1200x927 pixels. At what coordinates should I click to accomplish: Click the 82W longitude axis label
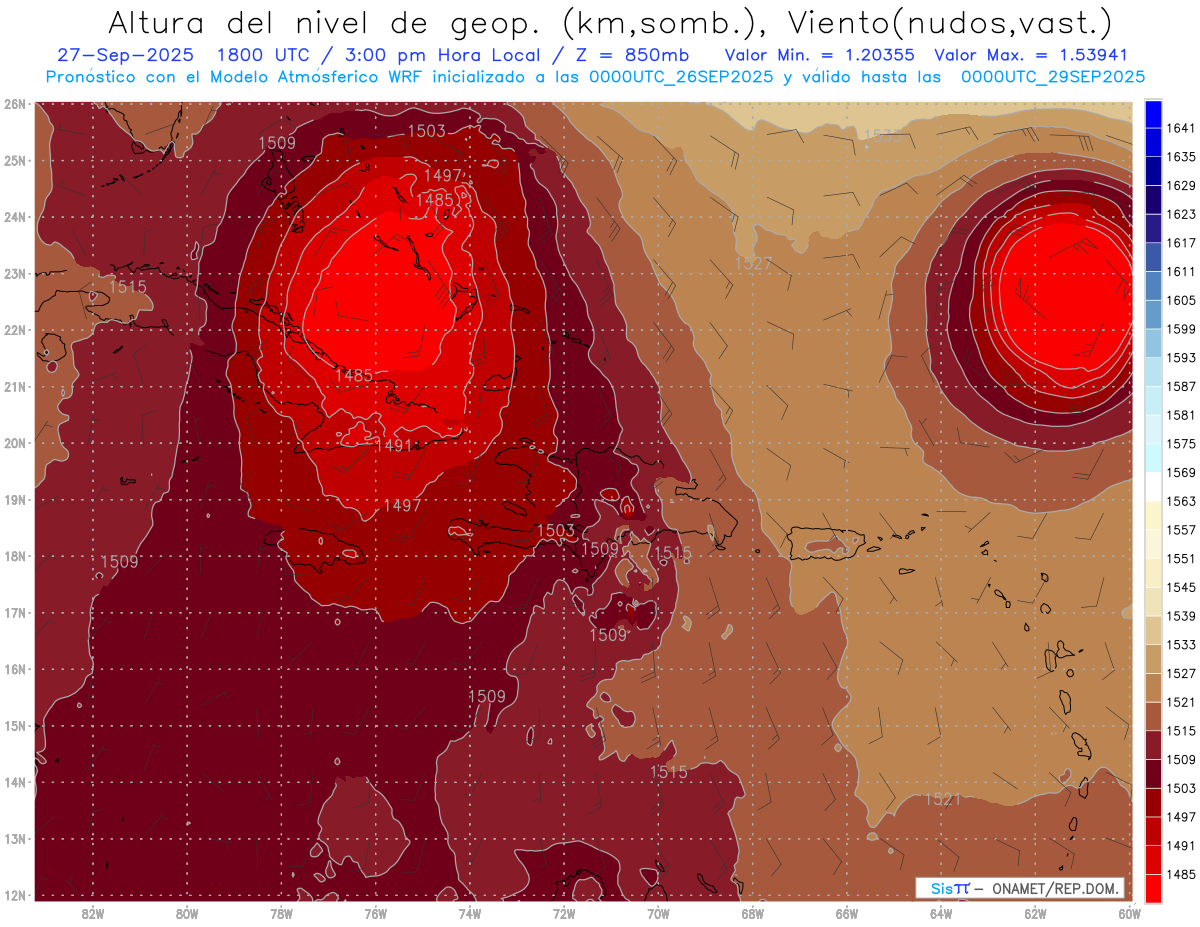point(93,912)
